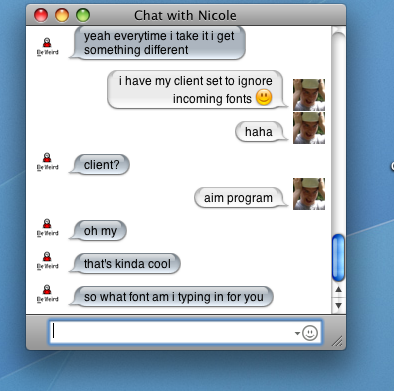The width and height of the screenshot is (394, 391).
Task: Click the blue scrollbar thumb
Action: (338, 258)
